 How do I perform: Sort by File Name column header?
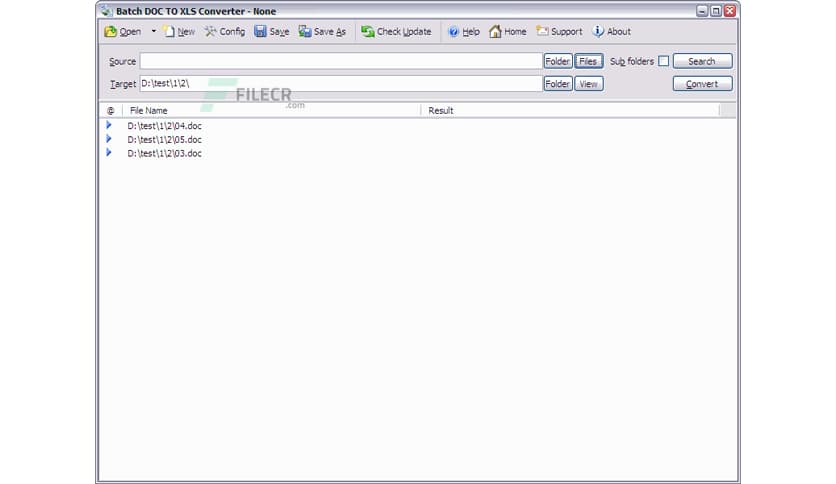pos(271,110)
